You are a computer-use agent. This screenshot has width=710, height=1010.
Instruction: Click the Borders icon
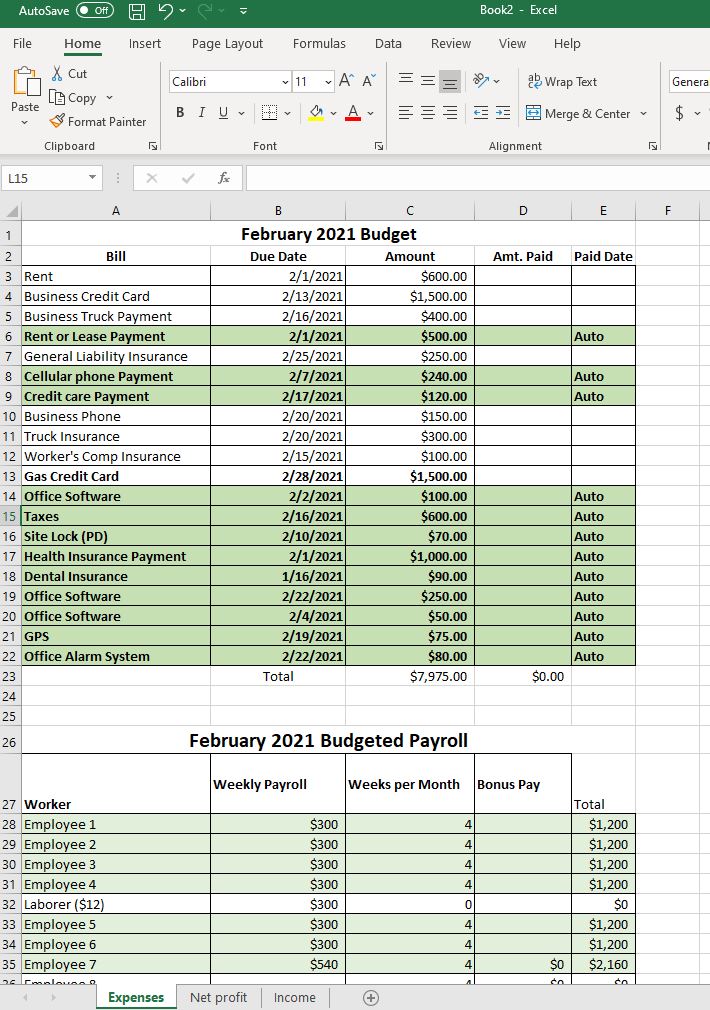click(x=269, y=113)
